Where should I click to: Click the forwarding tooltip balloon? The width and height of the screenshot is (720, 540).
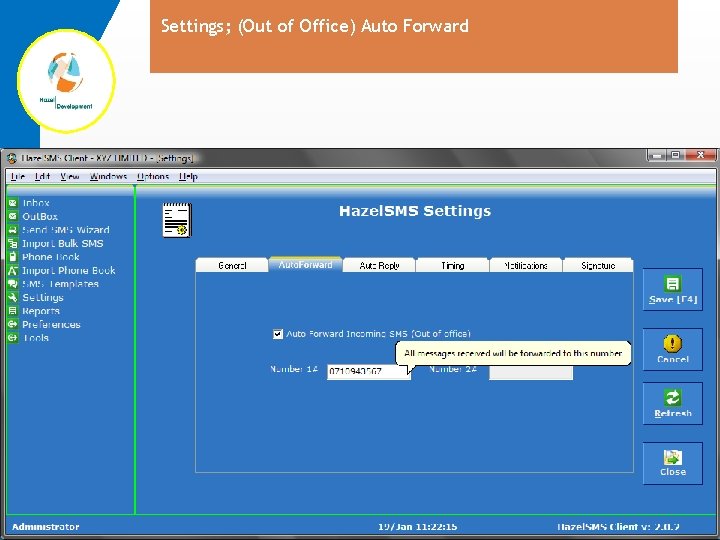click(x=513, y=353)
